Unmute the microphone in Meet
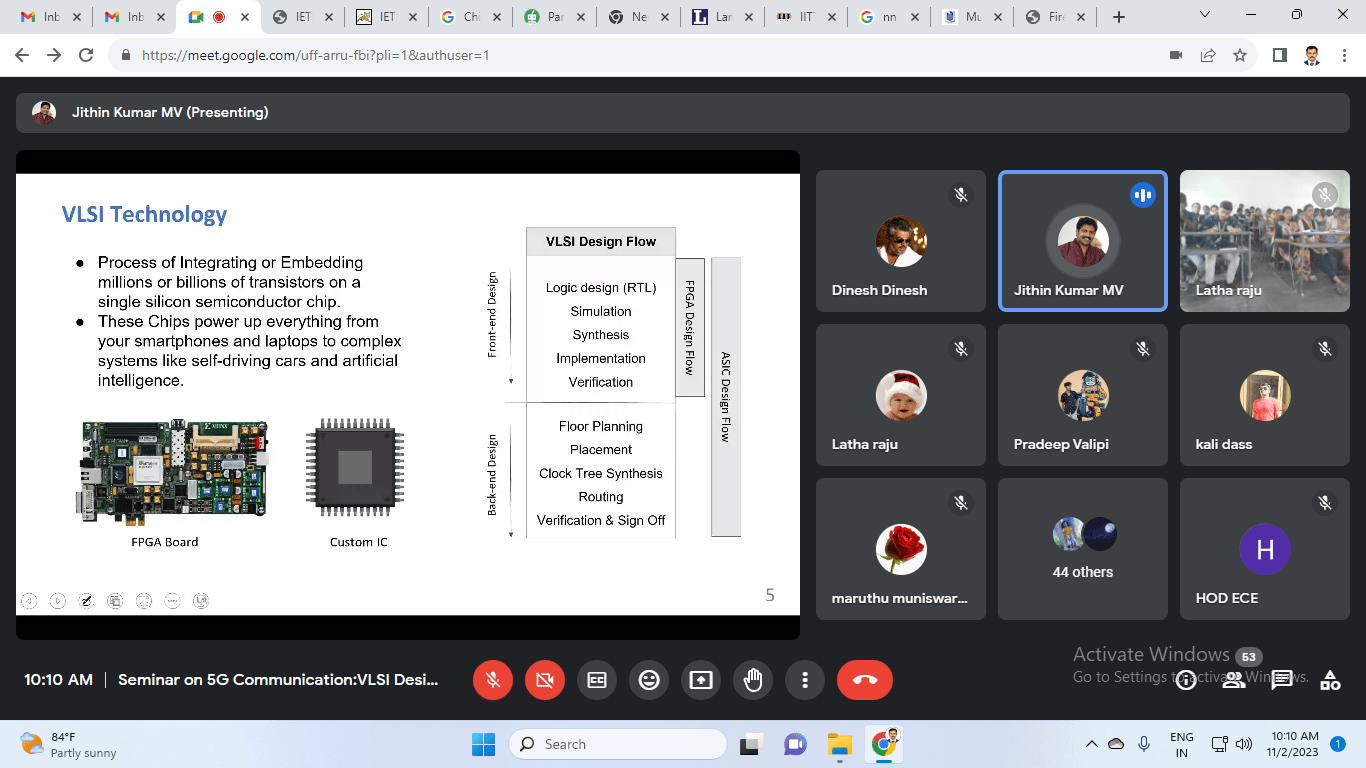 [493, 680]
